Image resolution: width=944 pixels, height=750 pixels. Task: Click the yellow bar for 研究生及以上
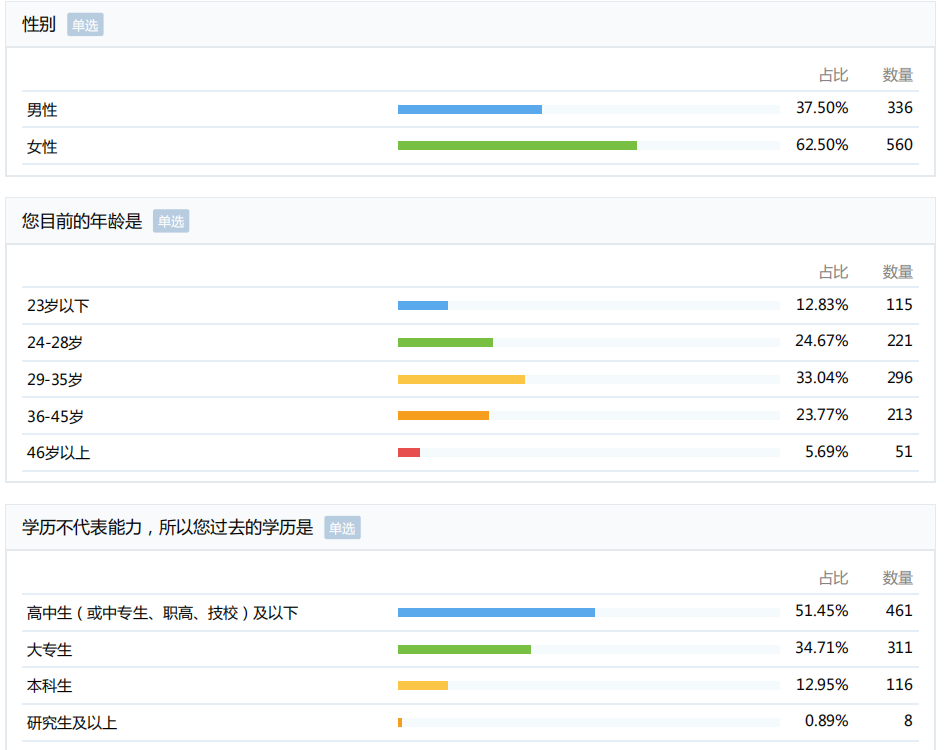point(401,721)
